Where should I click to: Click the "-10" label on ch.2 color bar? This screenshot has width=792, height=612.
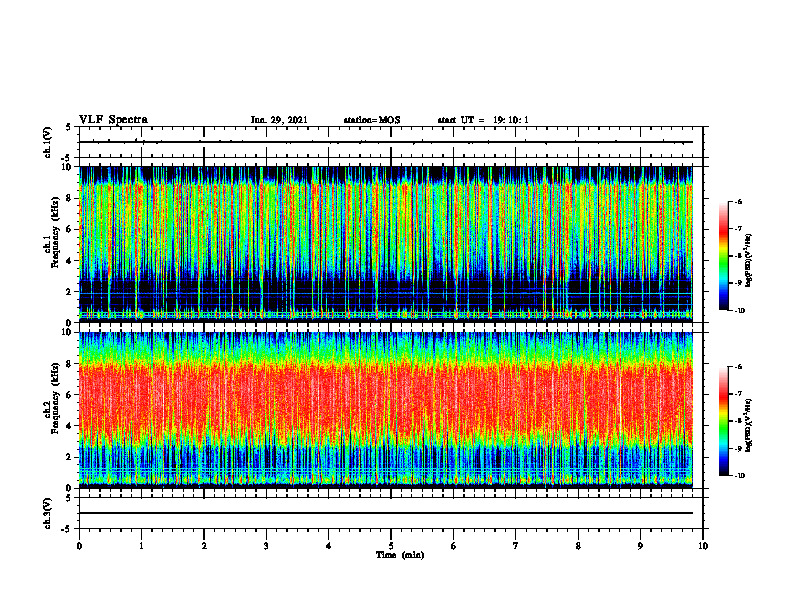[739, 476]
